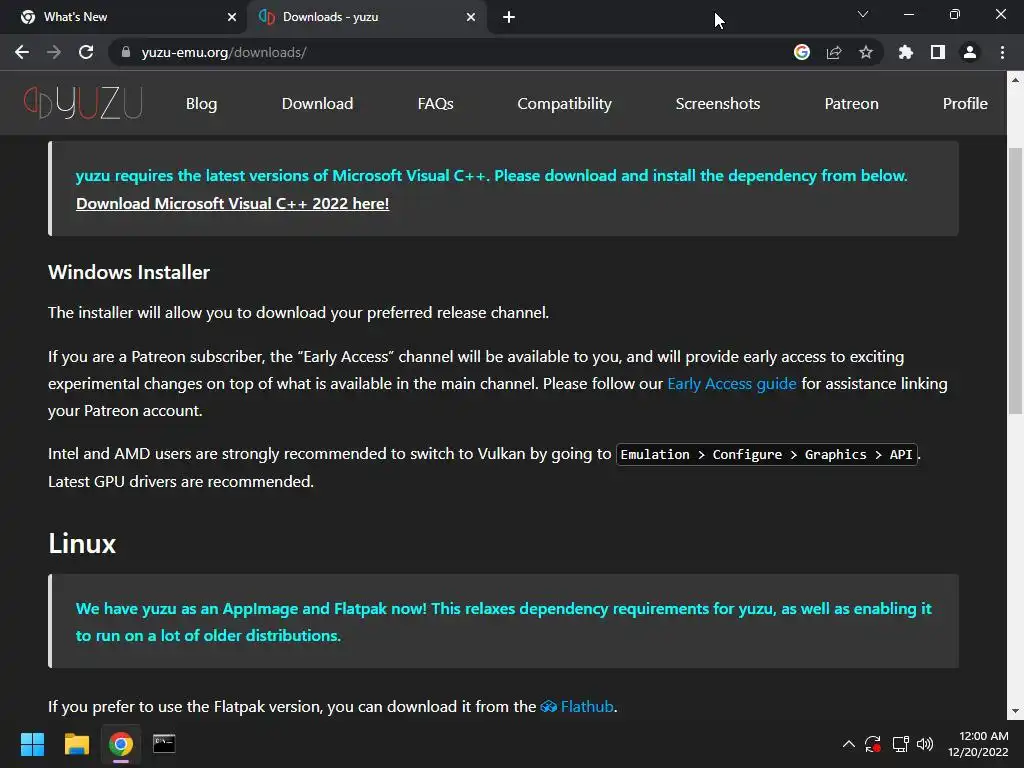This screenshot has height=768, width=1024.
Task: Click the padlock site info icon
Action: pos(126,52)
